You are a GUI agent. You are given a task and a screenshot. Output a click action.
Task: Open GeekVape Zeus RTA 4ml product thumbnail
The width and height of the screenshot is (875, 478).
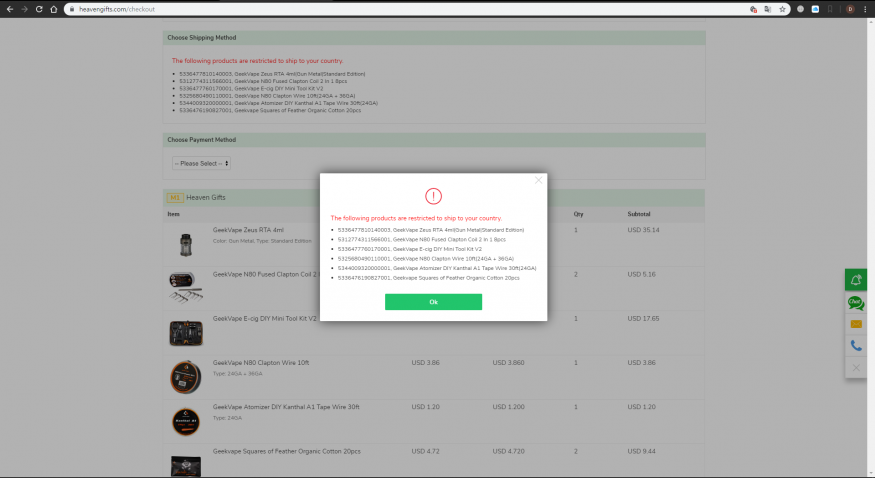pyautogui.click(x=186, y=244)
